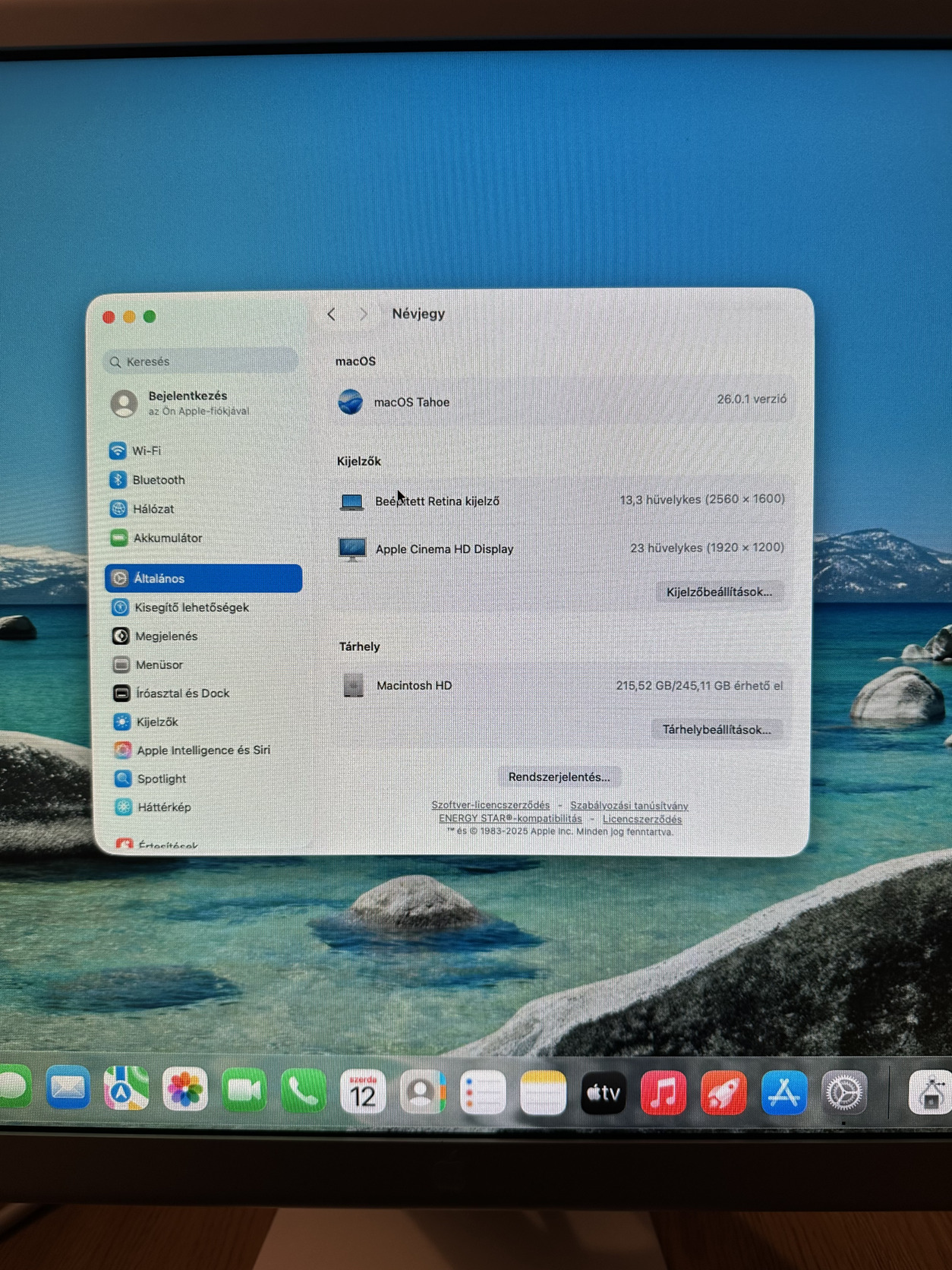Open FaceTime from the Dock
Image resolution: width=952 pixels, height=1270 pixels.
click(244, 1091)
